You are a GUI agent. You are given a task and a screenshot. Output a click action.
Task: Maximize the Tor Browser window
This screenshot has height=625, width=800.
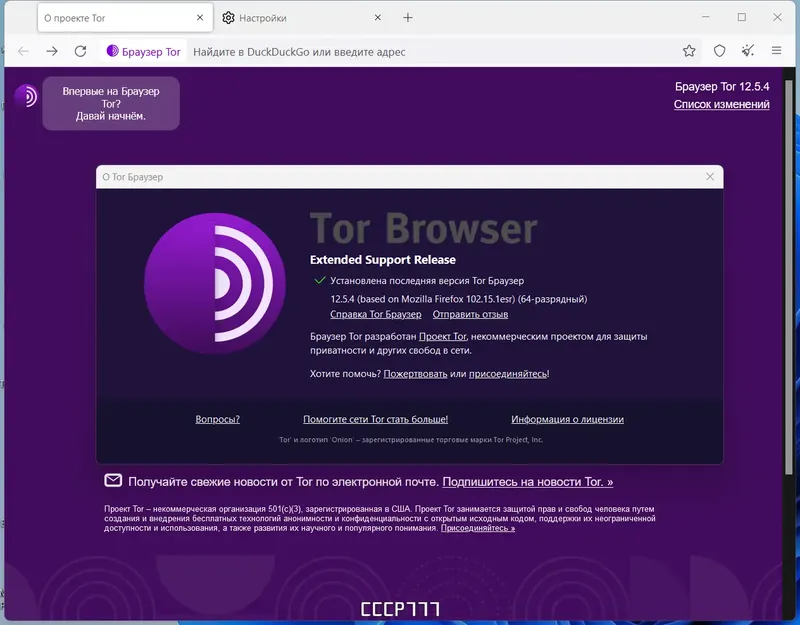click(742, 17)
